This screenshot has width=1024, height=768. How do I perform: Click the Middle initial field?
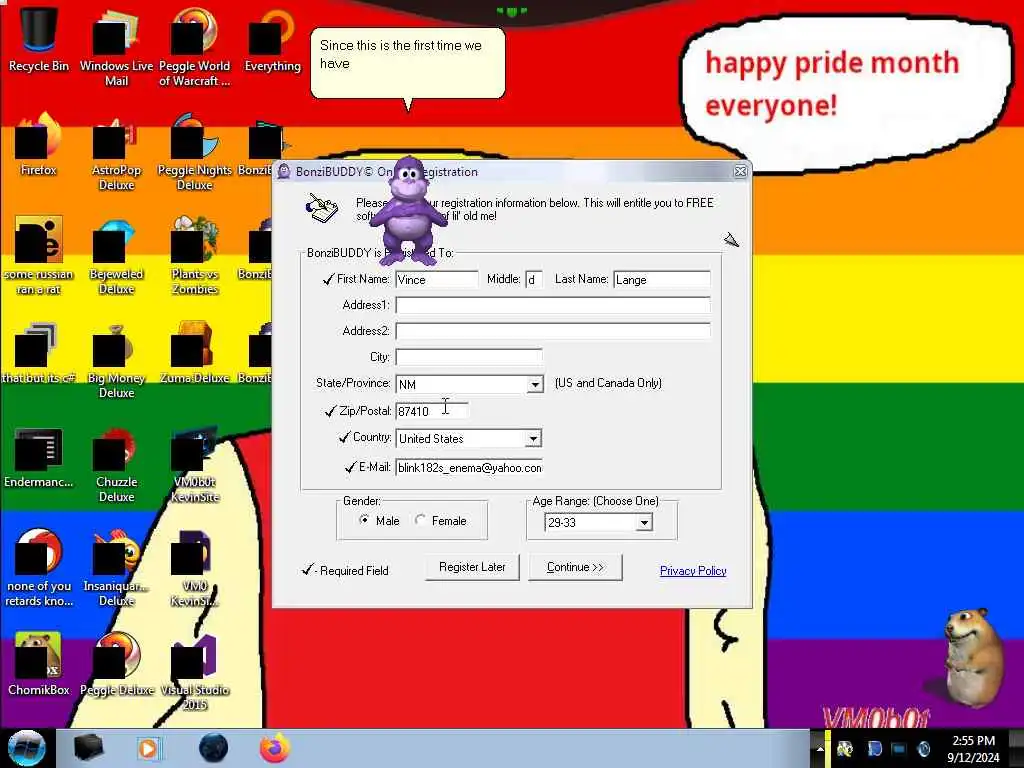pos(534,280)
